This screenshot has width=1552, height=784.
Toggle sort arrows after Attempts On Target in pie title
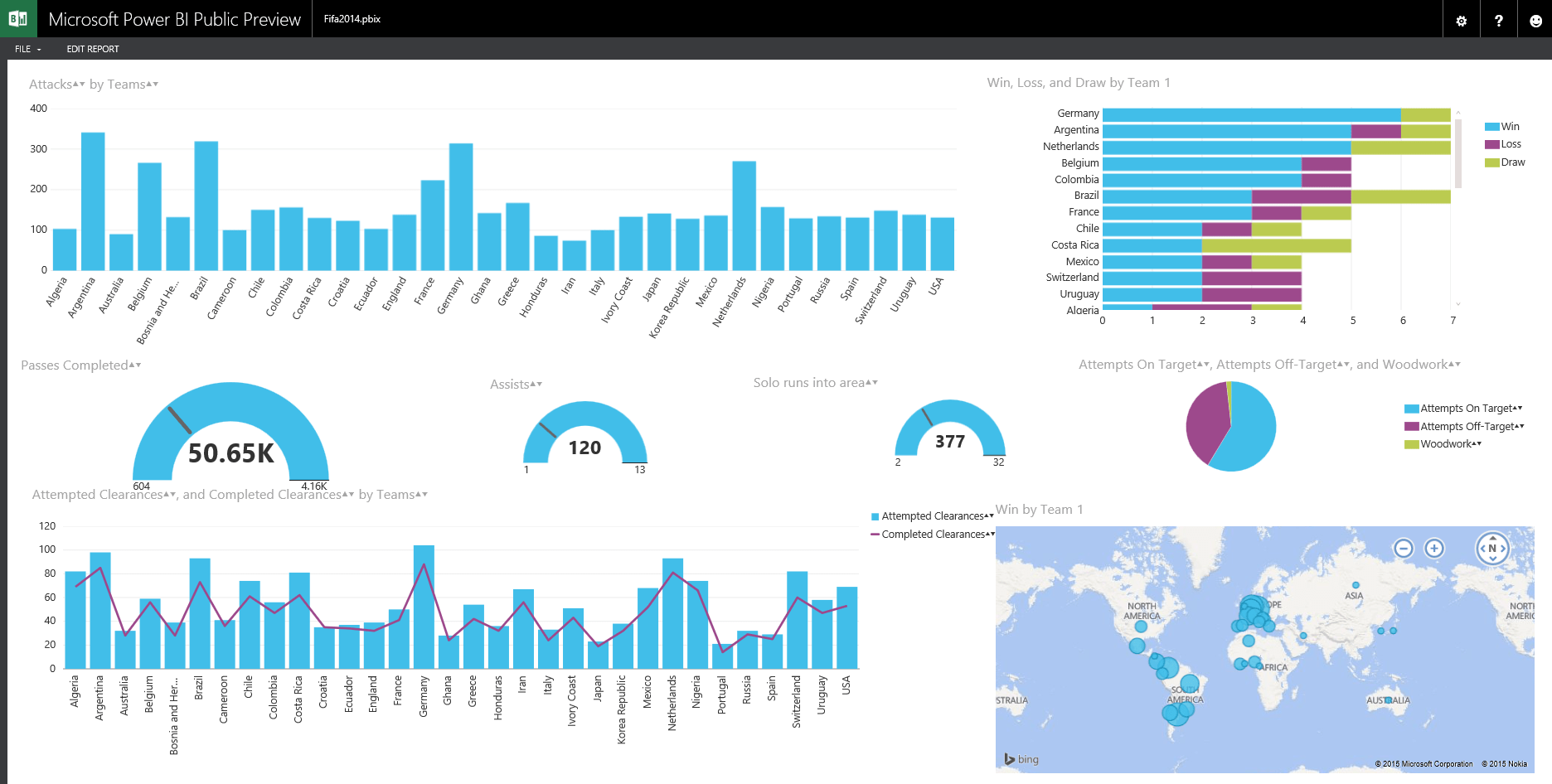pos(1204,364)
